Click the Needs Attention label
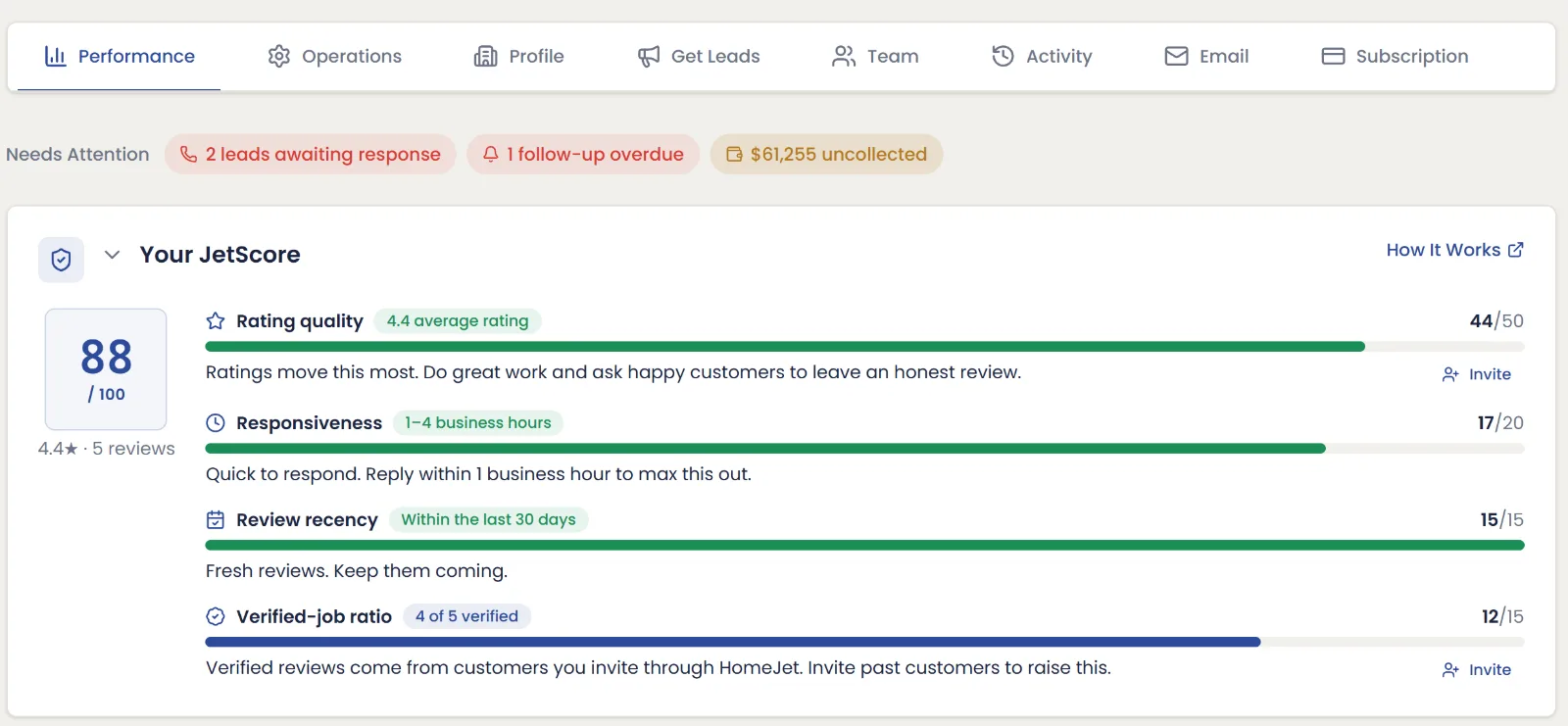 [x=77, y=154]
